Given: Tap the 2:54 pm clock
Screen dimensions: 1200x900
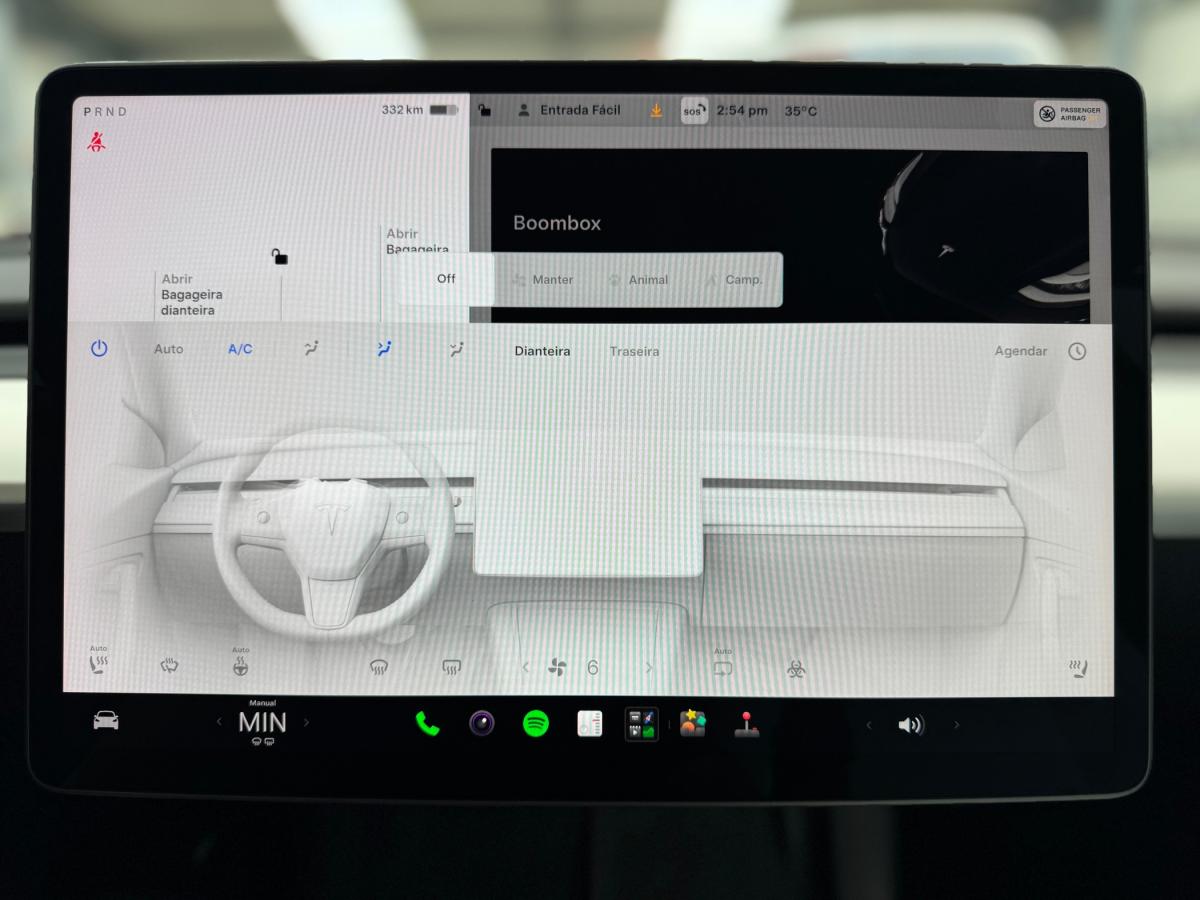Looking at the screenshot, I should click(x=742, y=111).
